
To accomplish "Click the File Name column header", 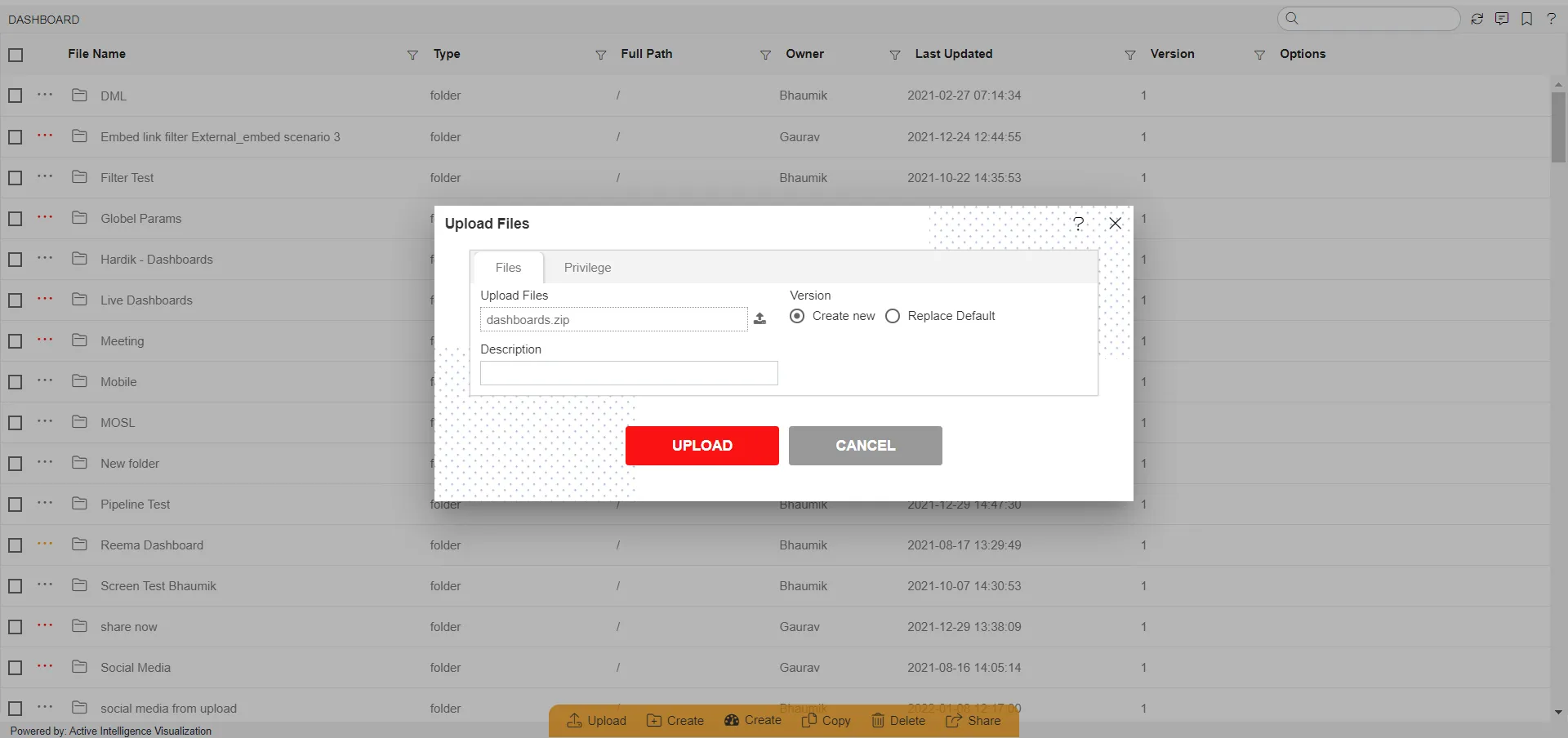I will pos(96,54).
